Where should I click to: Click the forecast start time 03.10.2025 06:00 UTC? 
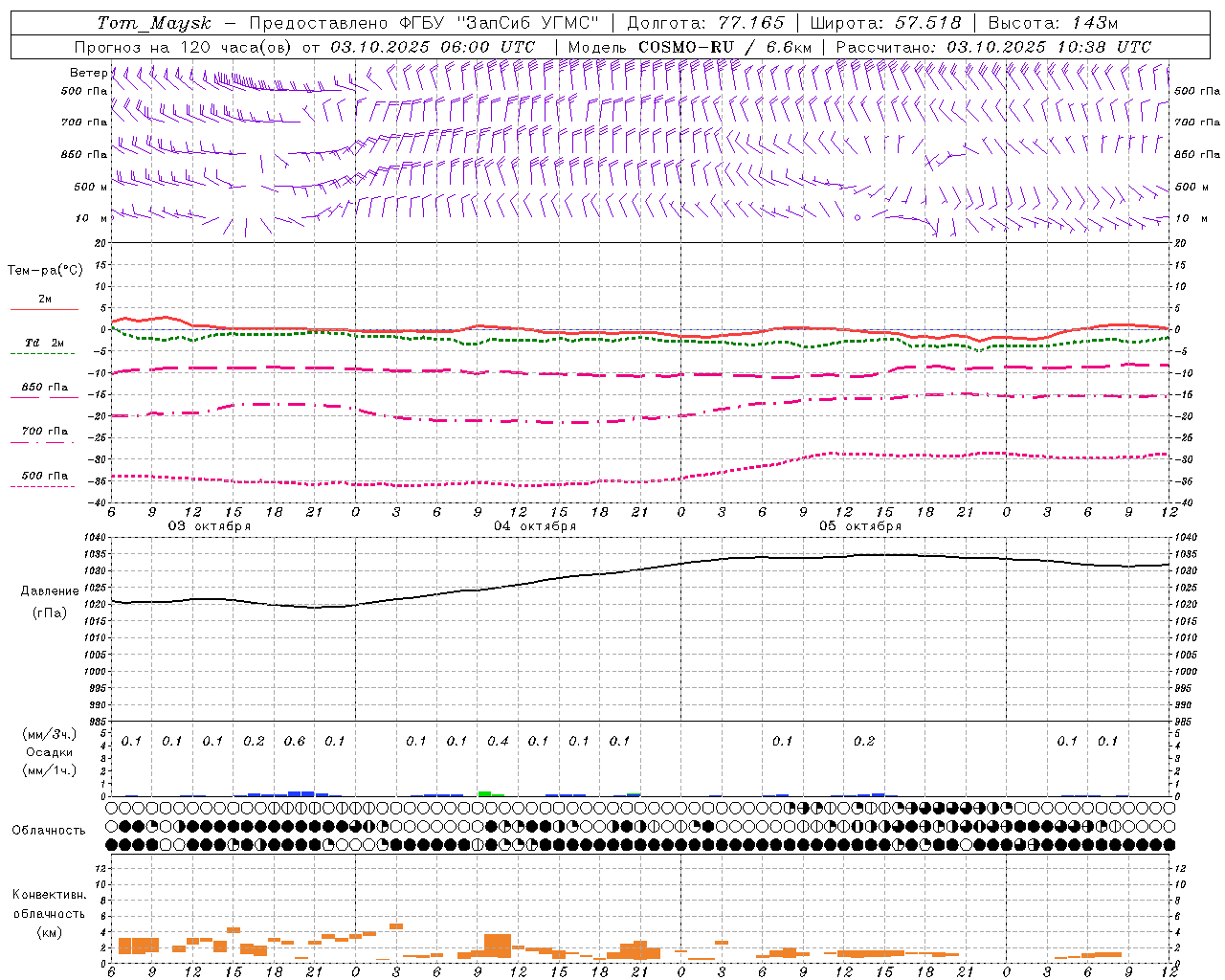(x=433, y=47)
